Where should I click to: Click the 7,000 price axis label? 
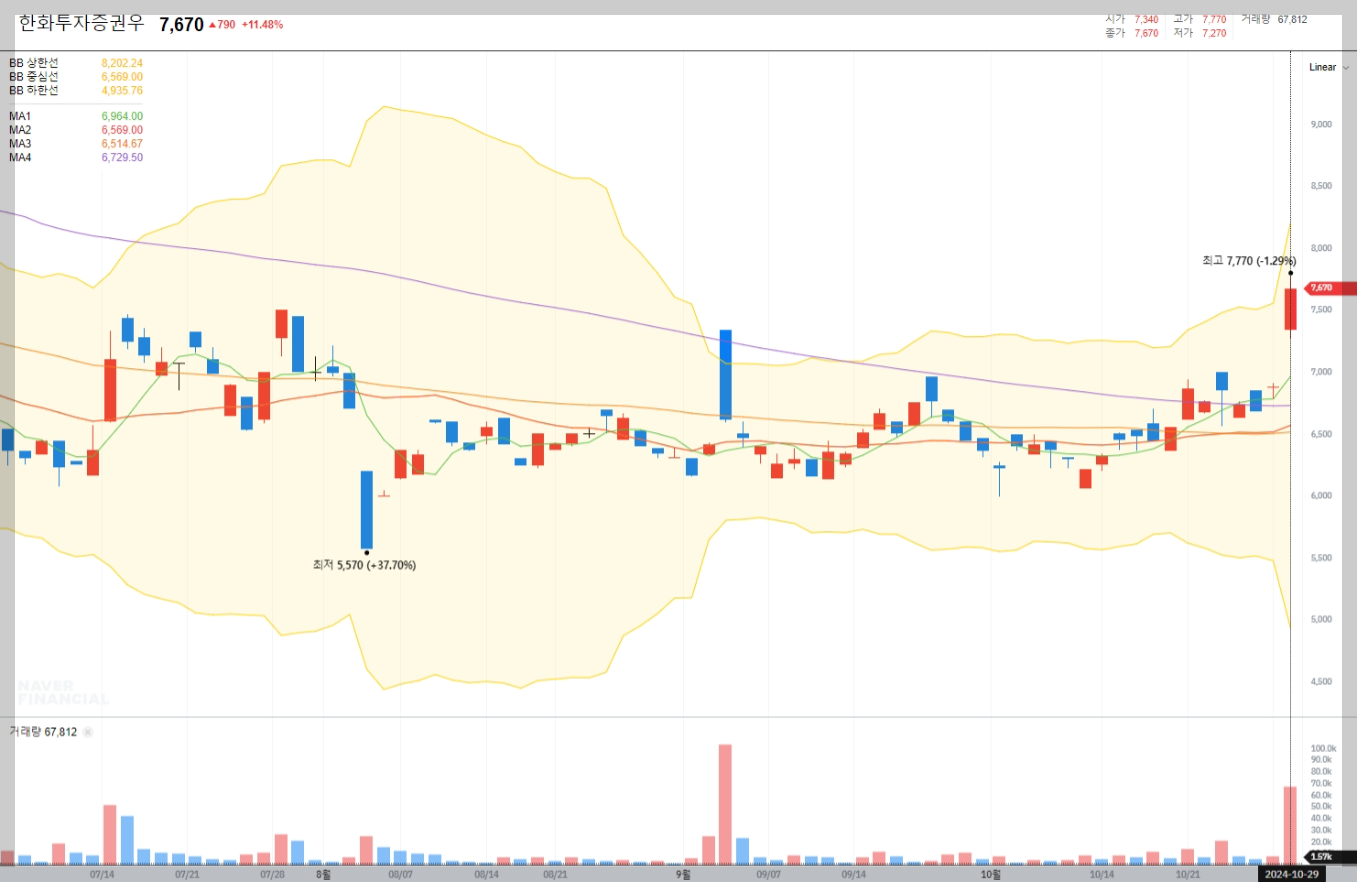click(x=1320, y=372)
